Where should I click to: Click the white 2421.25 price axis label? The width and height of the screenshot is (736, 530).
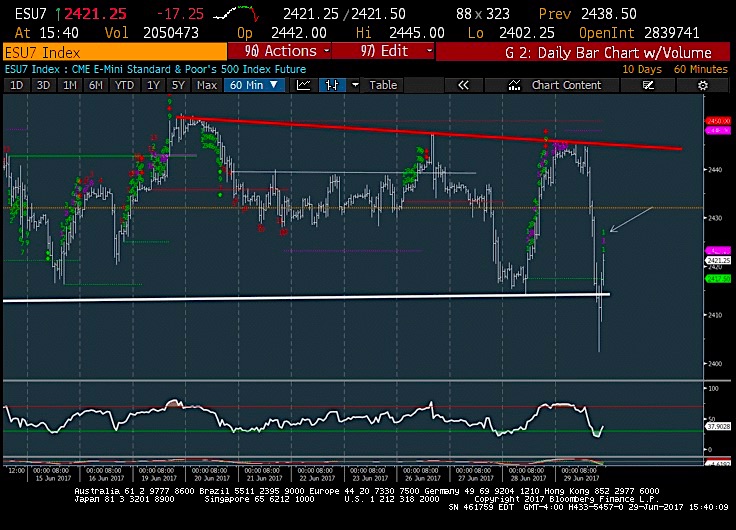(719, 260)
